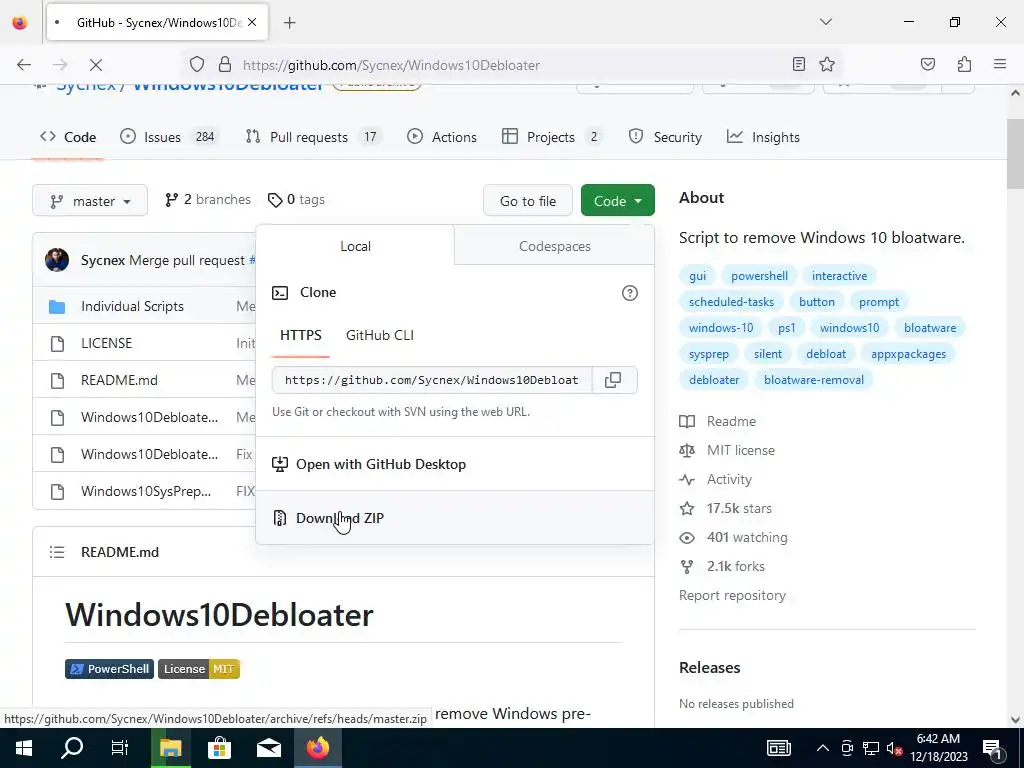View 2.1k forks link
The image size is (1024, 768).
pyautogui.click(x=722, y=566)
